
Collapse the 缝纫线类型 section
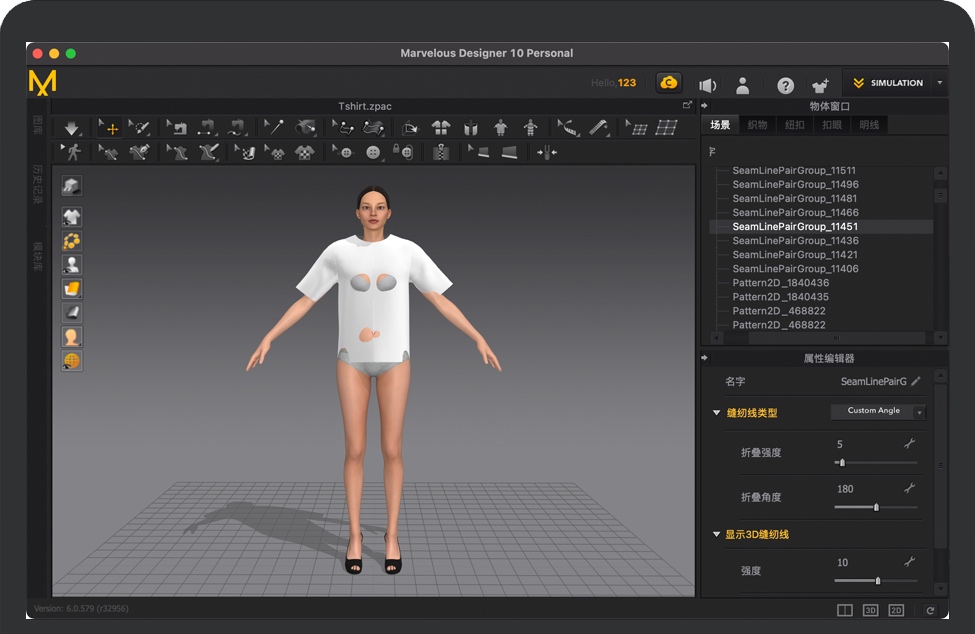[716, 413]
